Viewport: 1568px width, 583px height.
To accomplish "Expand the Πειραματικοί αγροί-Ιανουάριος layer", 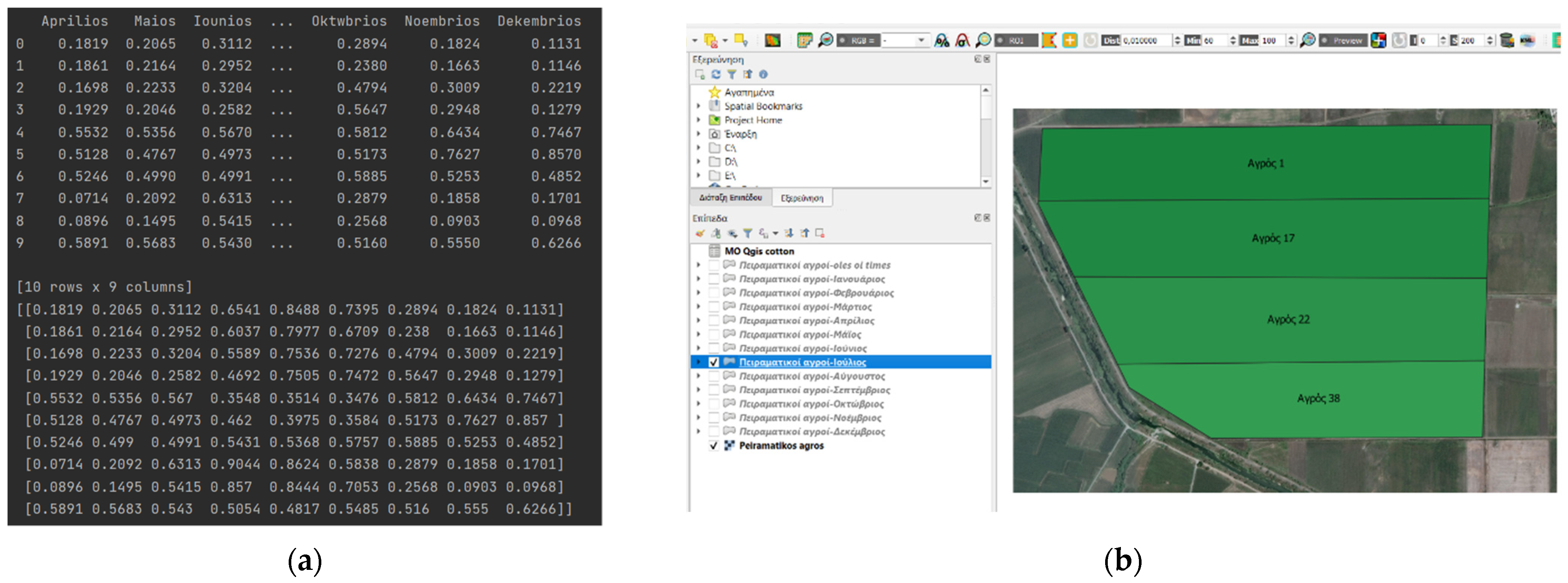I will [x=699, y=279].
